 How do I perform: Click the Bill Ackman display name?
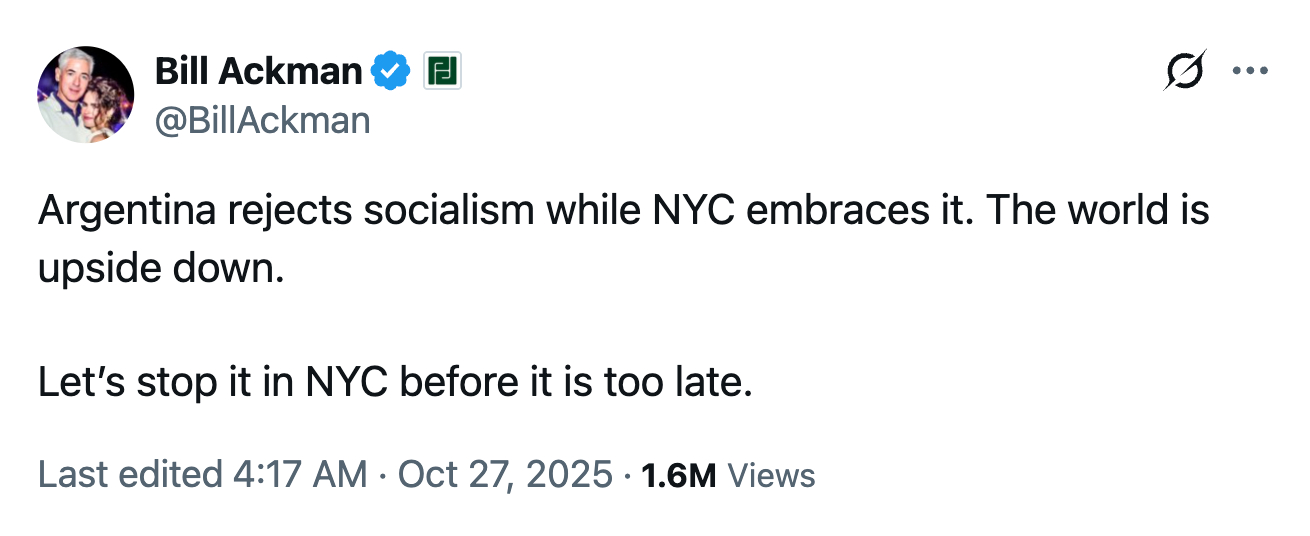(258, 71)
